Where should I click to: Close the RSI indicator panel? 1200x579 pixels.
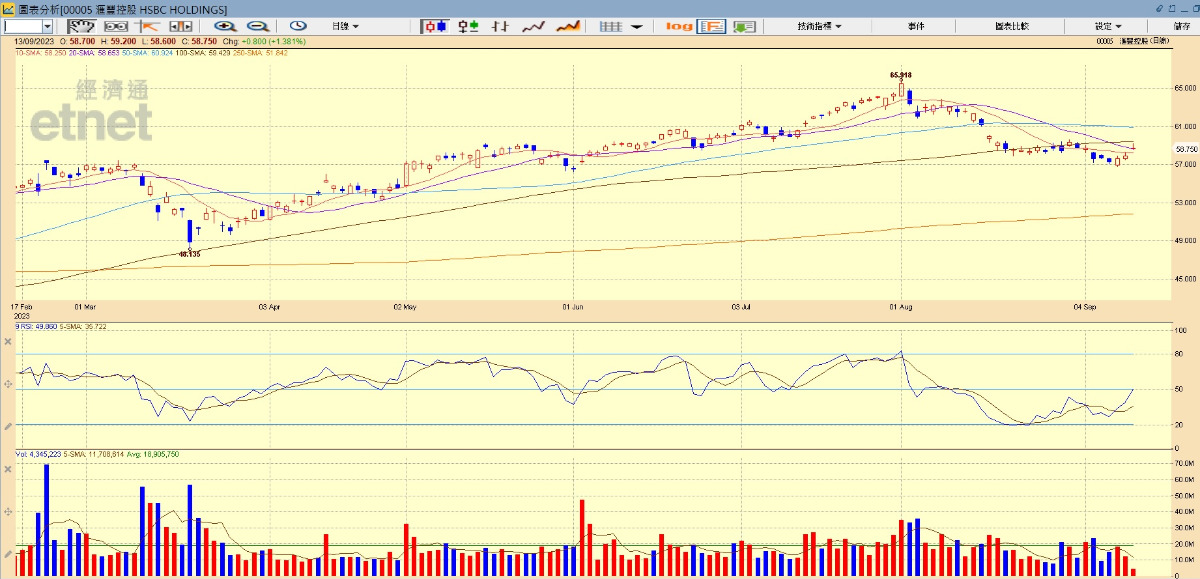(8, 342)
